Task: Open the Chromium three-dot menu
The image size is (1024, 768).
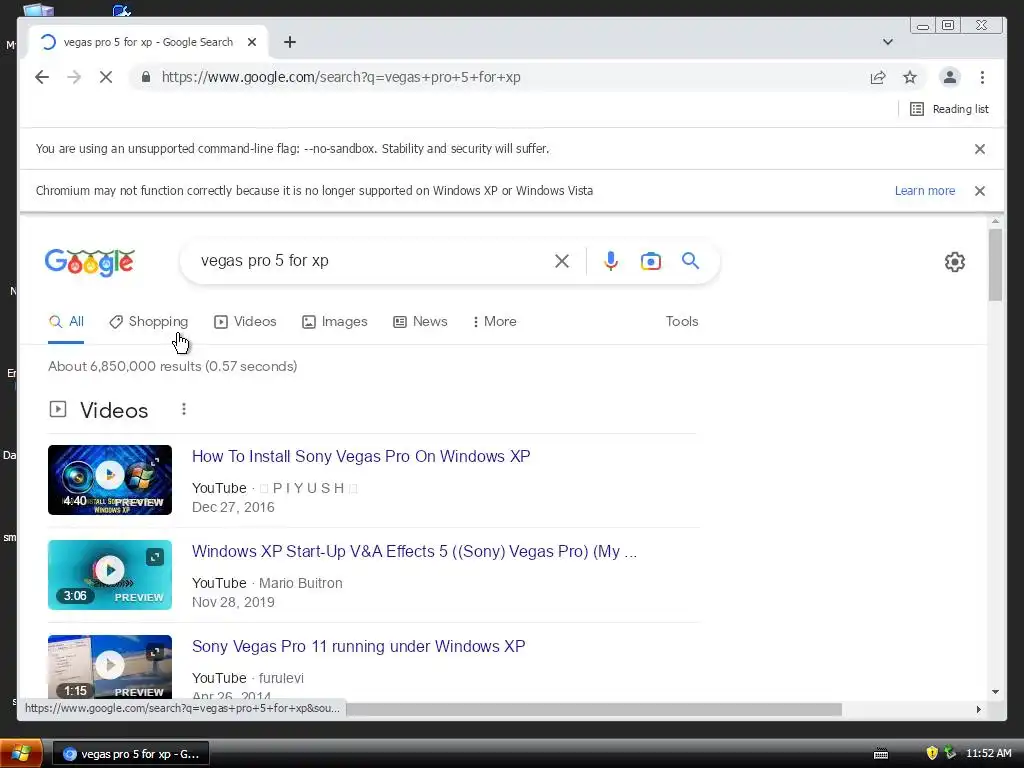Action: 982,77
